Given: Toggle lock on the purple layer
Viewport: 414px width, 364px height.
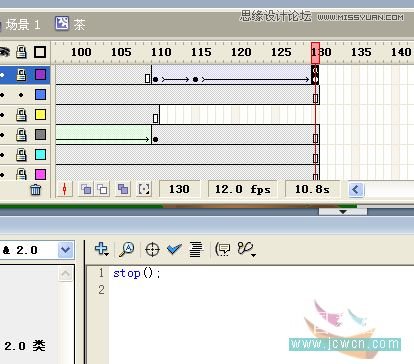Looking at the screenshot, I should tap(21, 75).
